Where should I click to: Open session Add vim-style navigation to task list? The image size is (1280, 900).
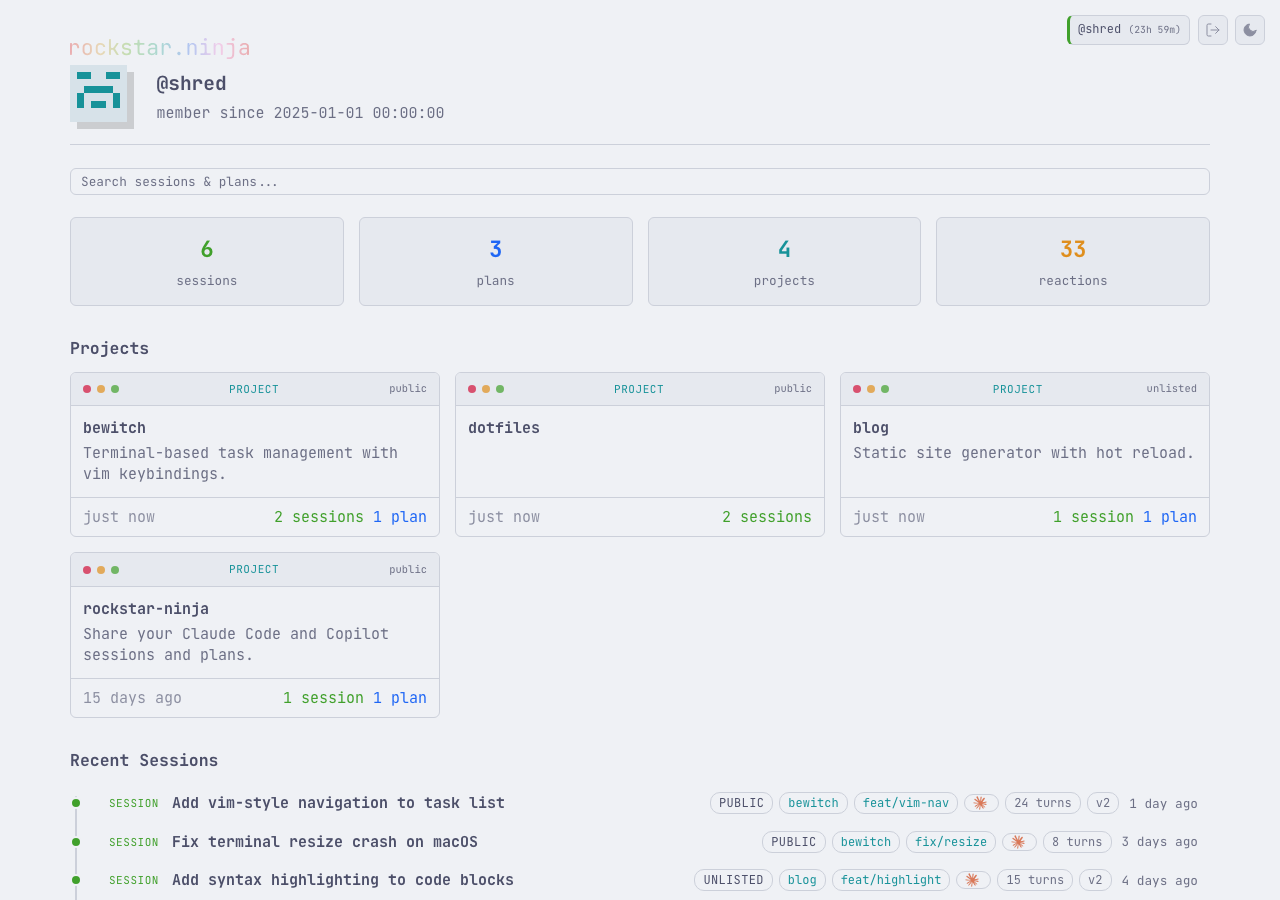point(338,802)
